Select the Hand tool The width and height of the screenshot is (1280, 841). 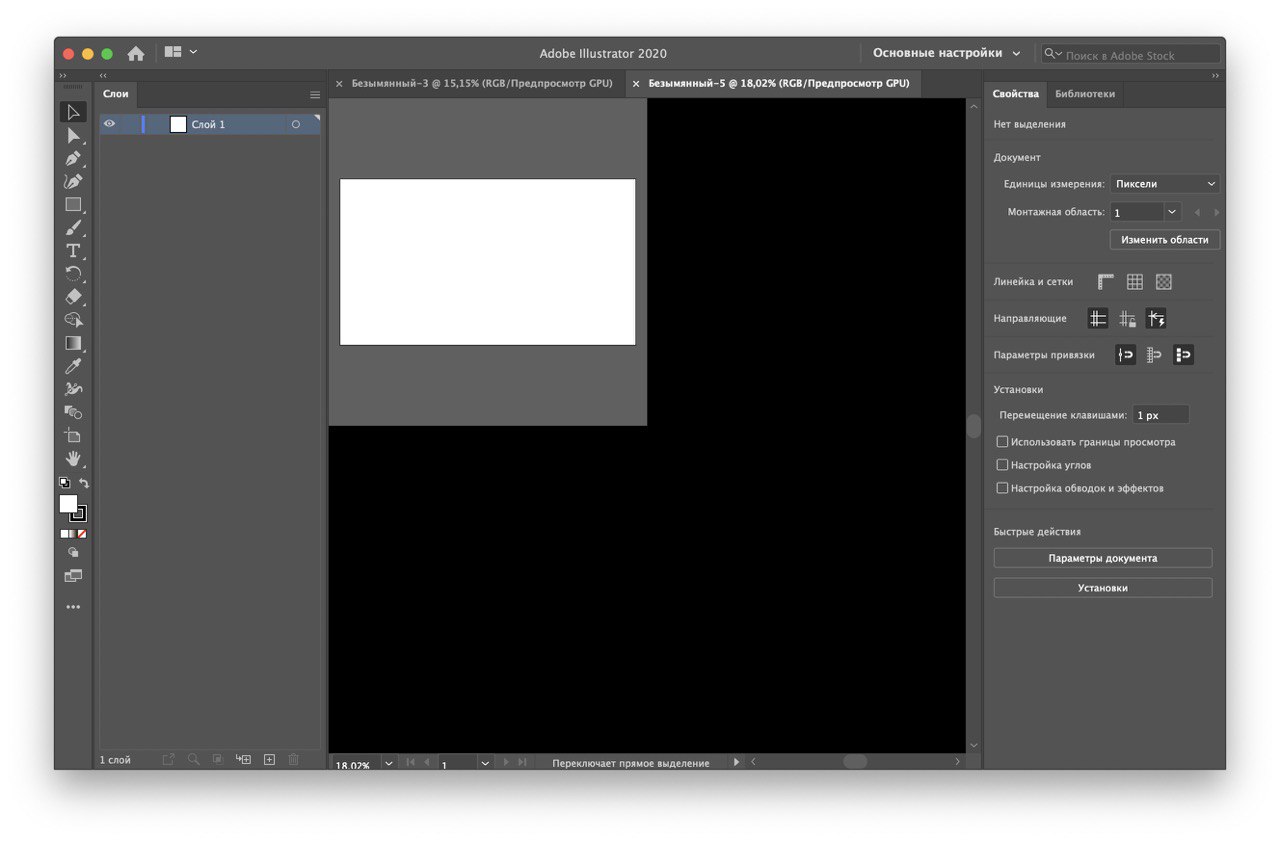(x=73, y=458)
